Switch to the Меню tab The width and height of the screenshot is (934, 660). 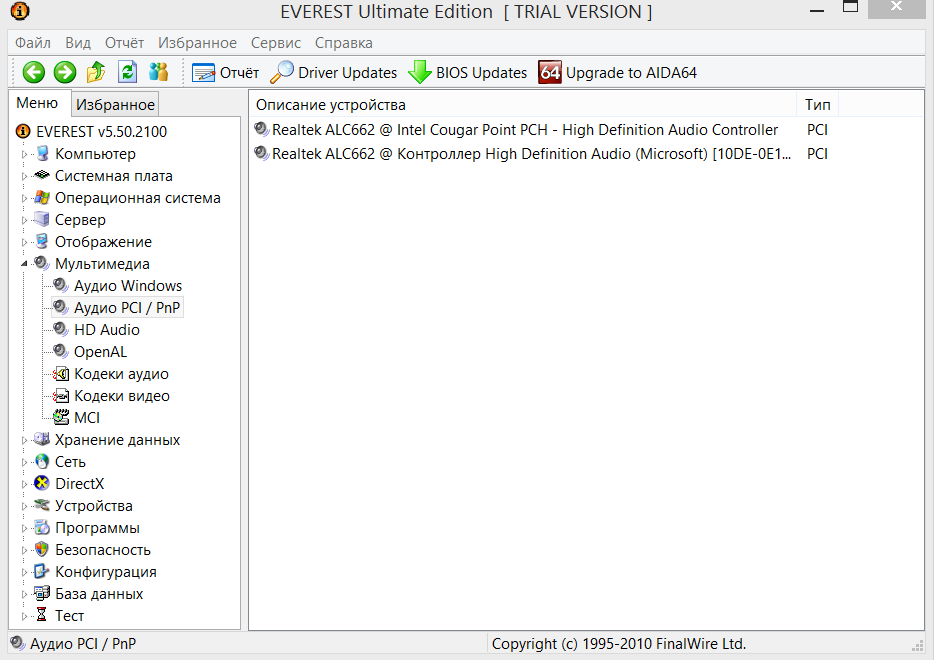pos(38,103)
